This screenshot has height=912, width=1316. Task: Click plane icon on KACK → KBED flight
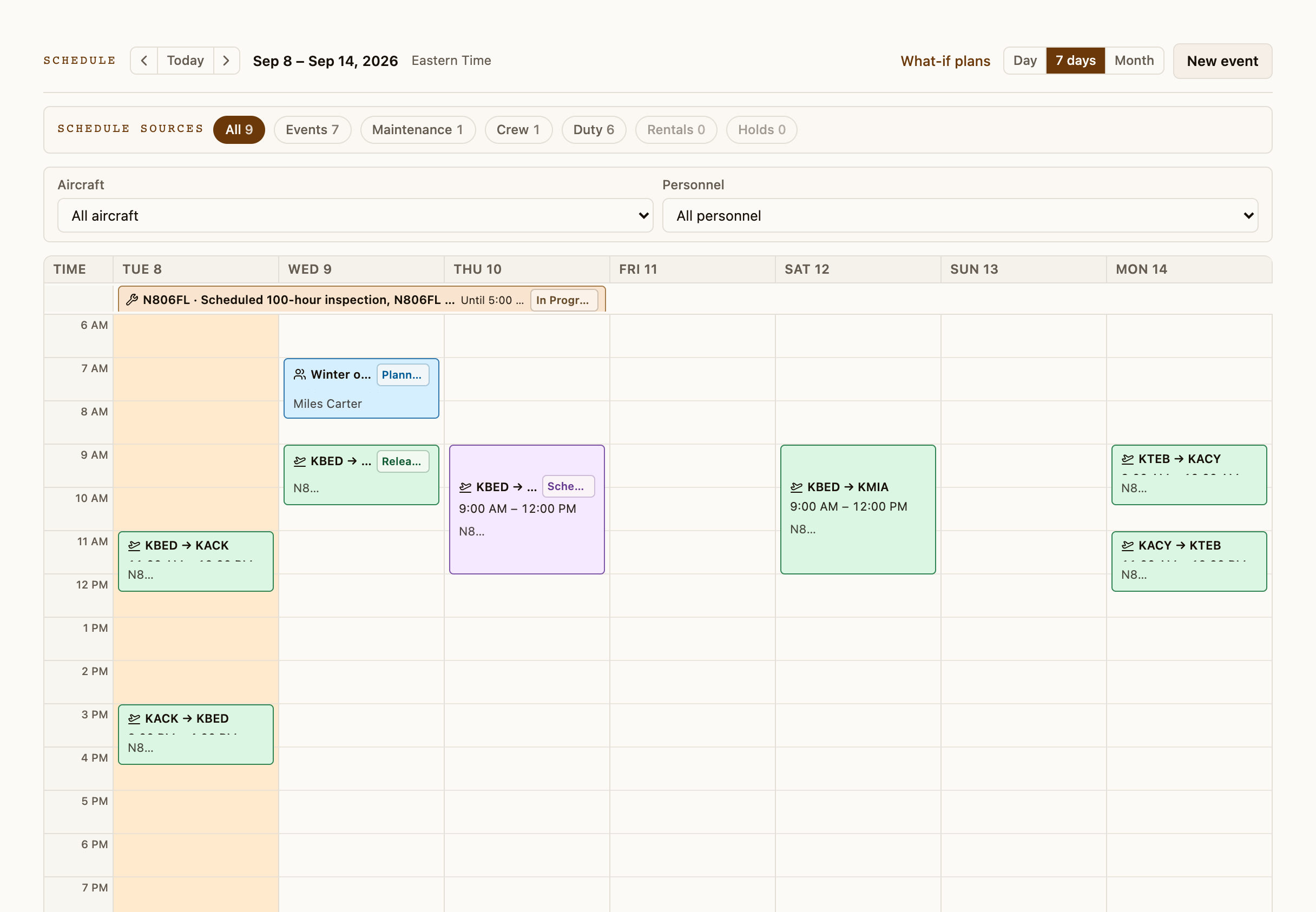click(x=134, y=718)
